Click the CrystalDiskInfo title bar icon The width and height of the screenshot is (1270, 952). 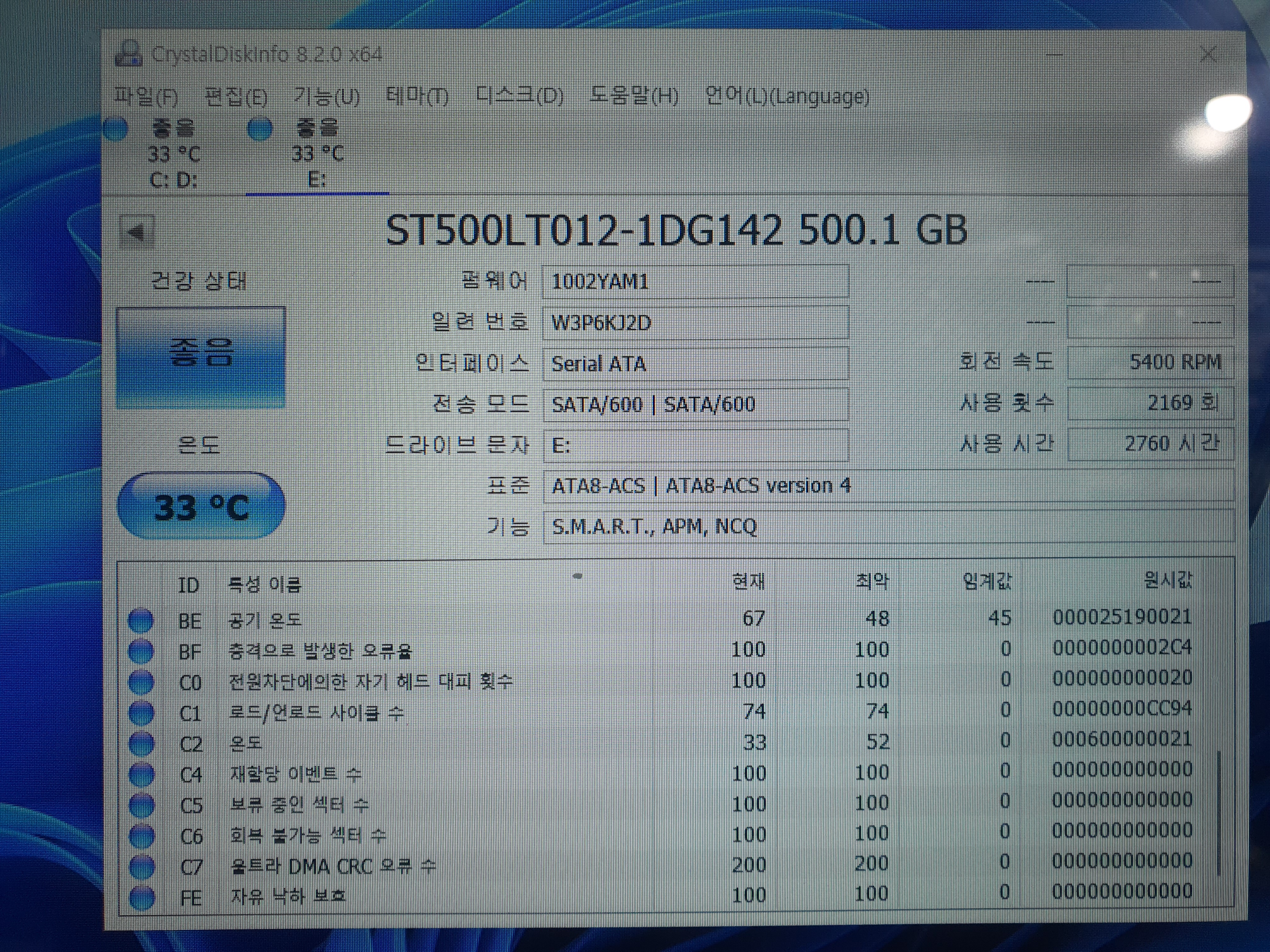129,54
